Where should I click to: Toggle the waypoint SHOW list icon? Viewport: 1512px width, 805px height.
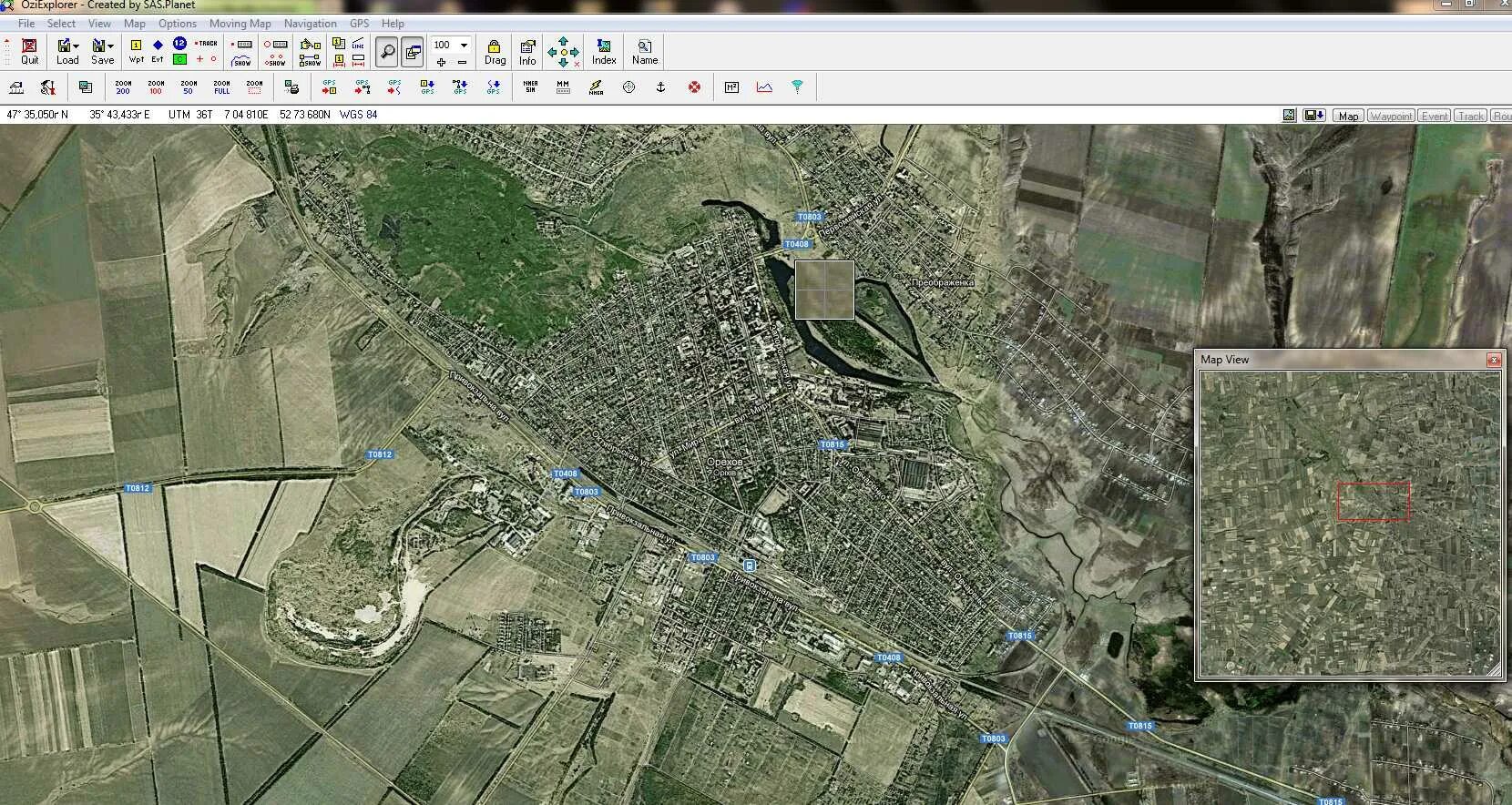(275, 60)
